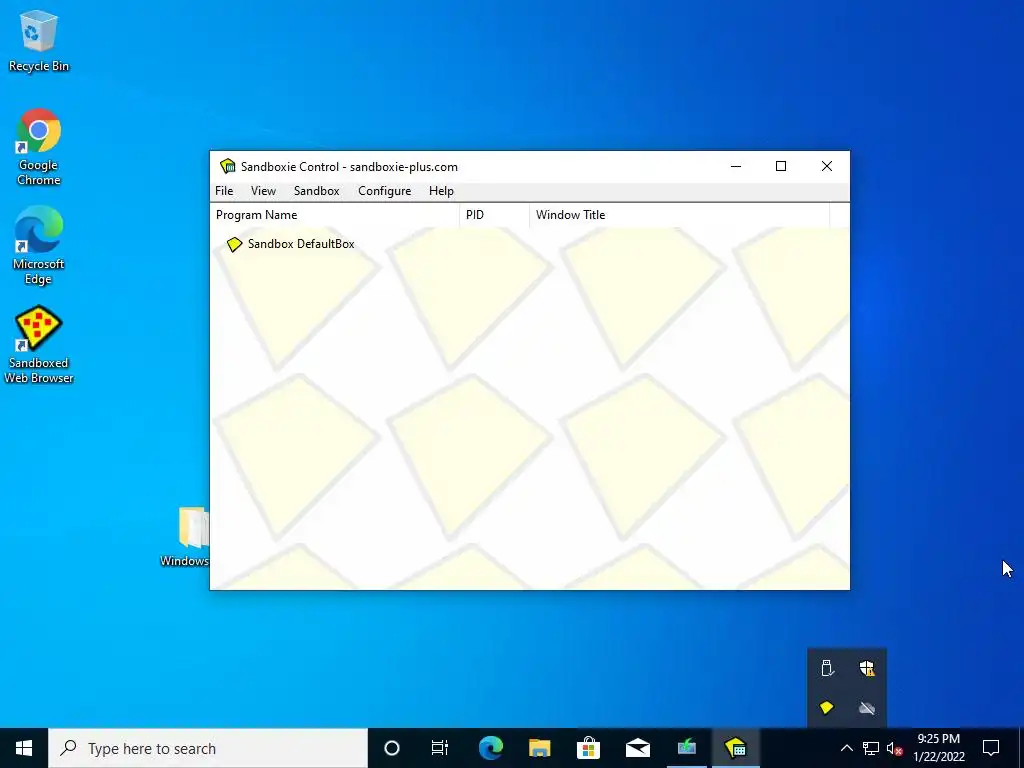Select the Windows folder on desktop

[x=185, y=537]
